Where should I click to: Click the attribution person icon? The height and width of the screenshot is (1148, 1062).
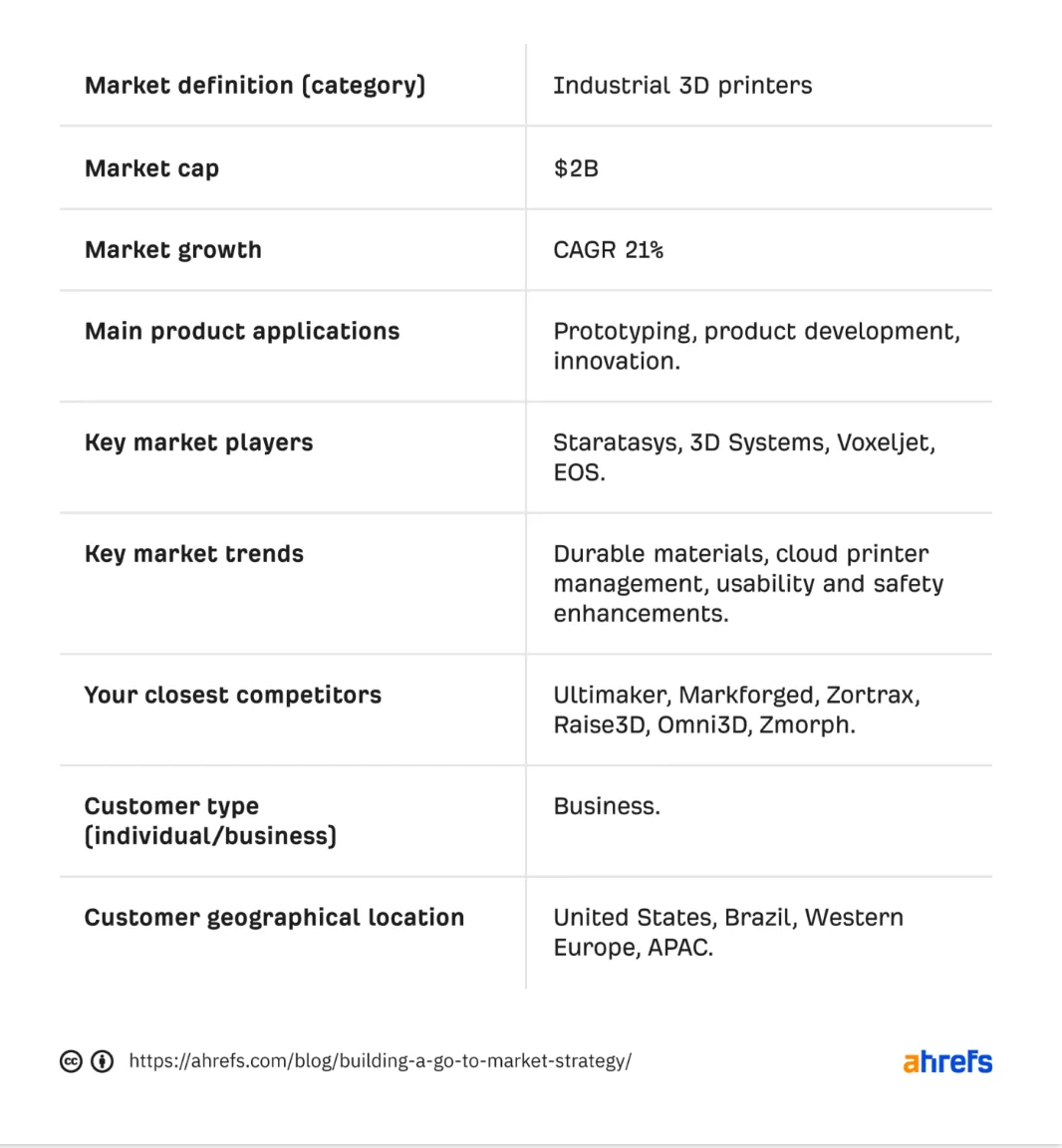(x=102, y=1061)
